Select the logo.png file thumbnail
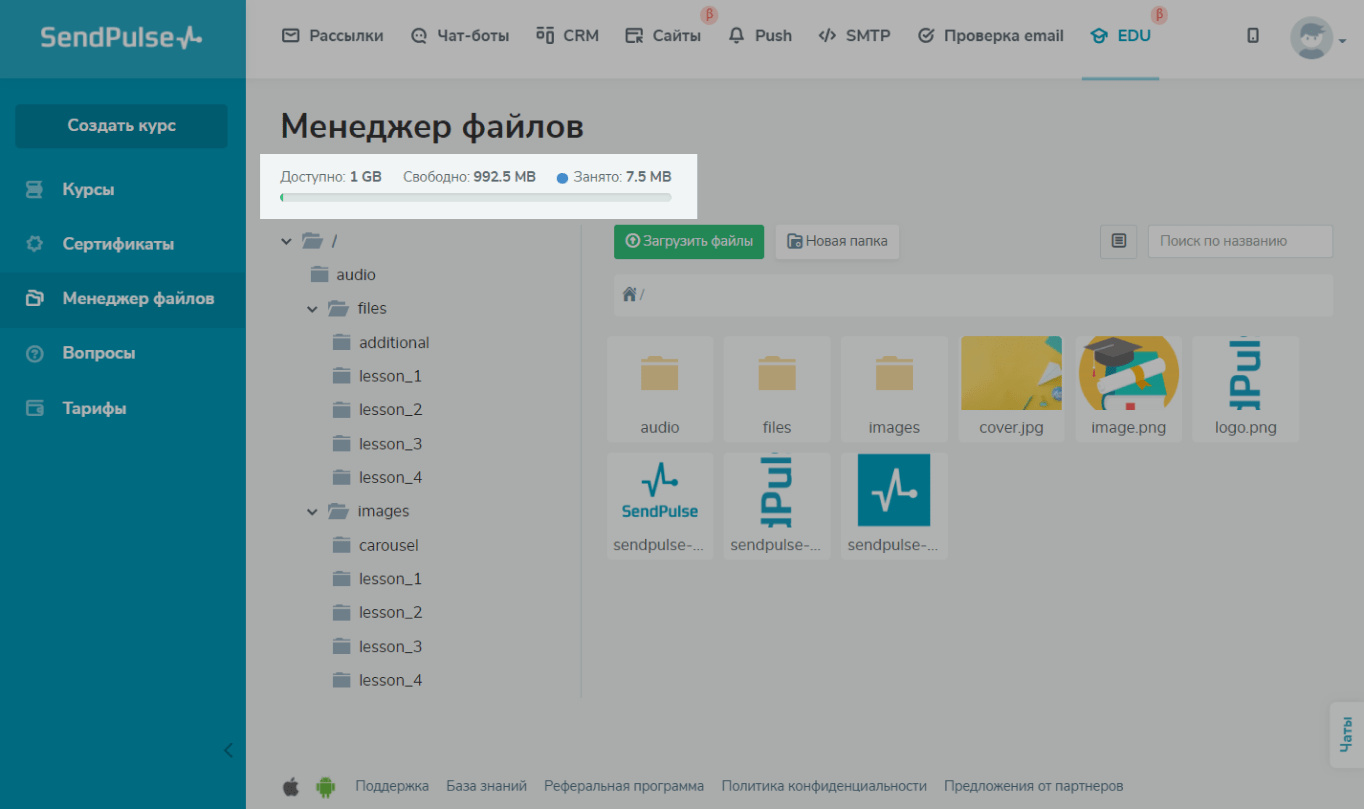 [x=1246, y=390]
